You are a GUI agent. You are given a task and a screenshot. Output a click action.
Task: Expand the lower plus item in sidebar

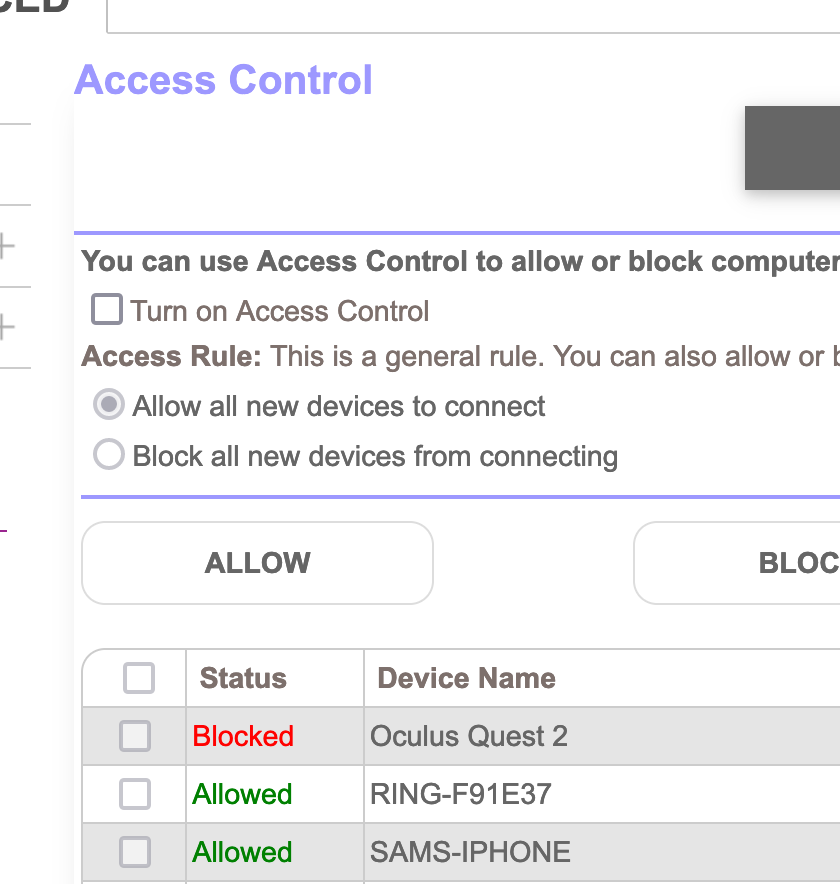tap(6, 326)
